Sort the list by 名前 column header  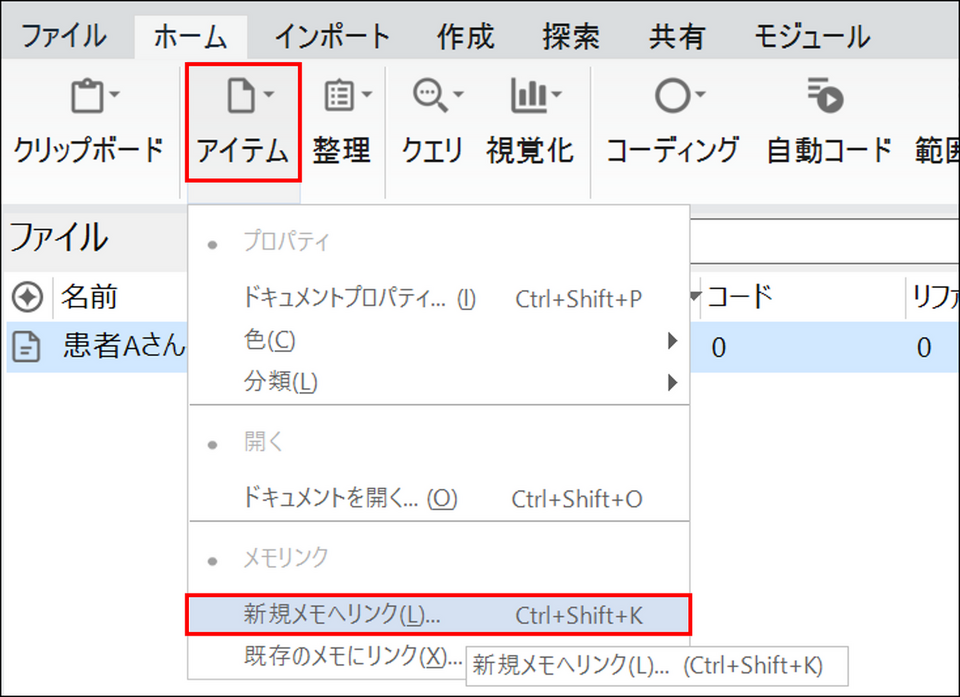89,297
